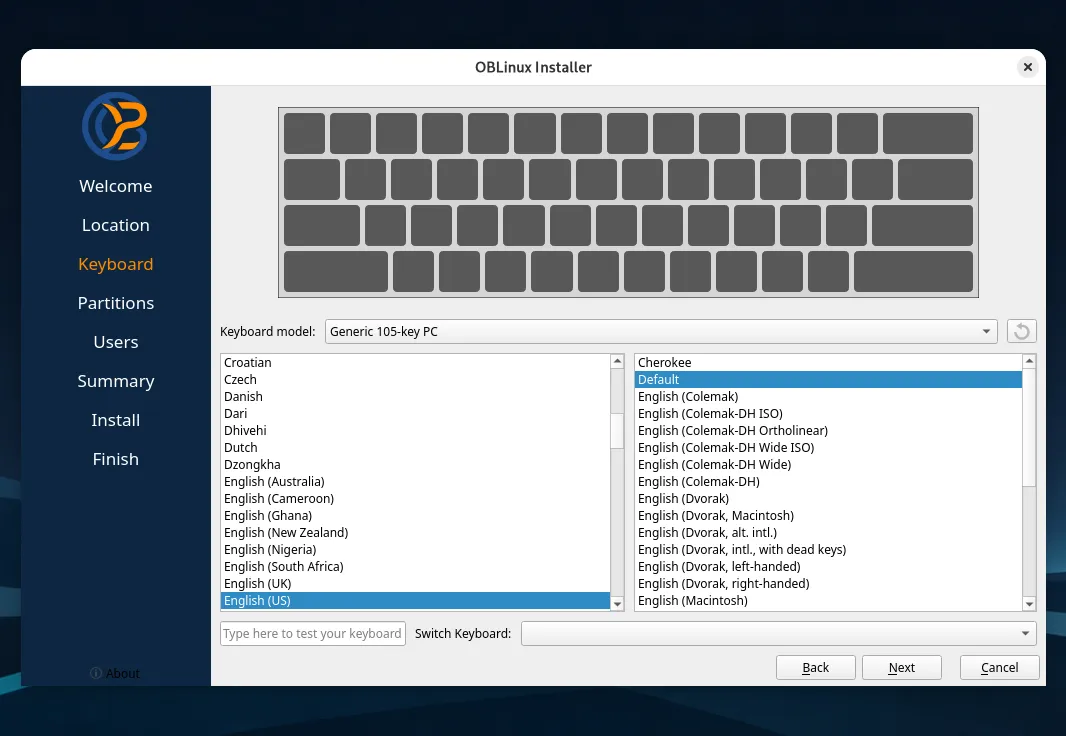Expand the Switch Keyboard combo box
The image size is (1066, 736).
click(x=778, y=633)
